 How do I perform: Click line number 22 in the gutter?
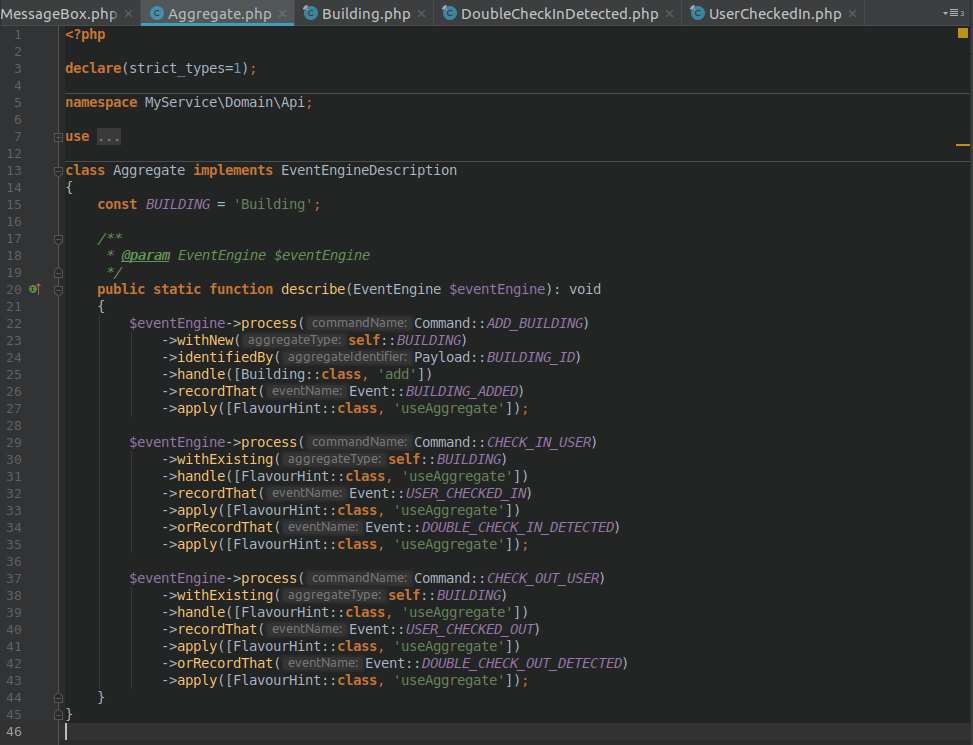pos(14,323)
